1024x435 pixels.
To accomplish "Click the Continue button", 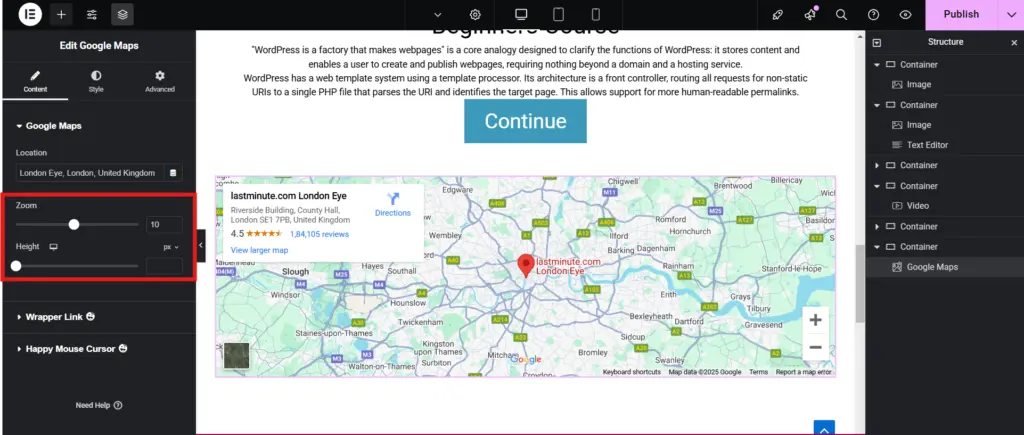I will pos(525,121).
